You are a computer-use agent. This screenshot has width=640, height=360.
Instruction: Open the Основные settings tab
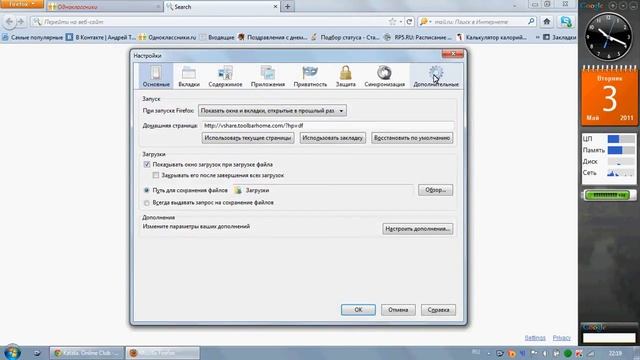click(x=156, y=76)
